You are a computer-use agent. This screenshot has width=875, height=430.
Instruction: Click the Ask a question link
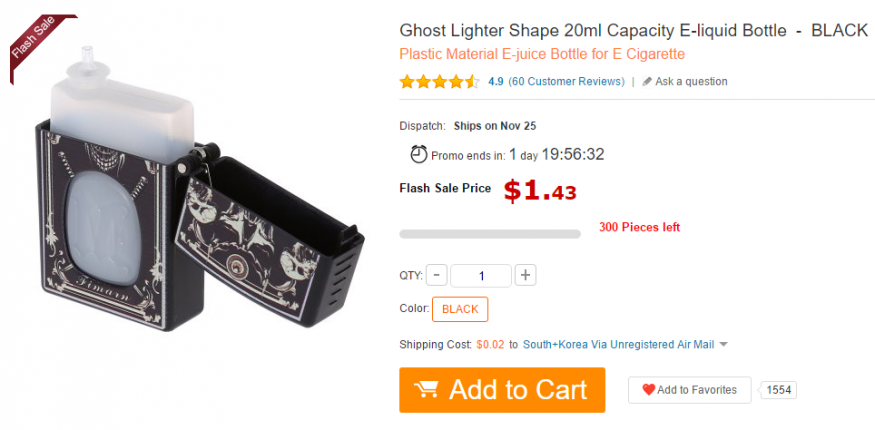tap(691, 82)
